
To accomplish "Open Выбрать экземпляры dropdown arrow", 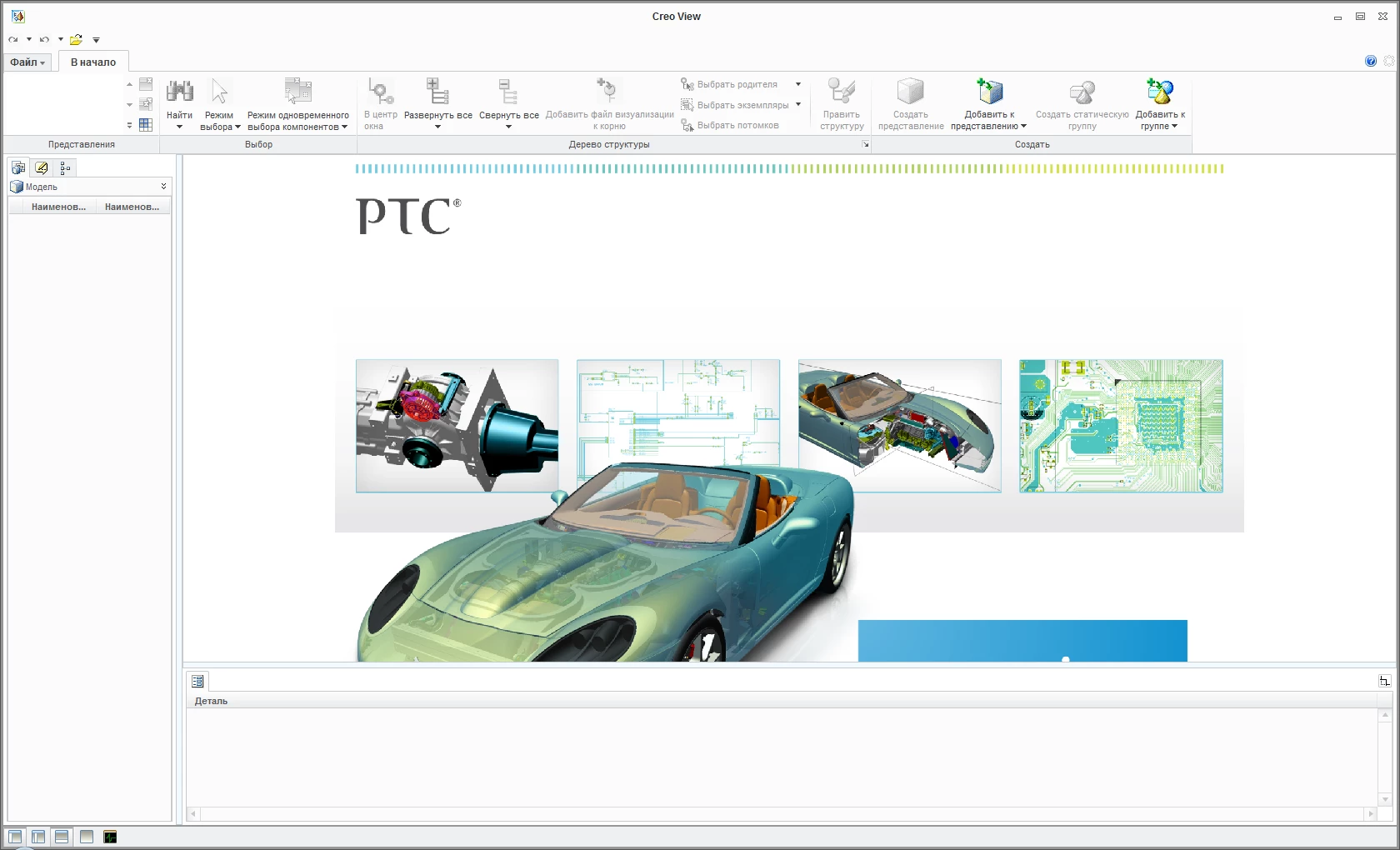I will 798,104.
